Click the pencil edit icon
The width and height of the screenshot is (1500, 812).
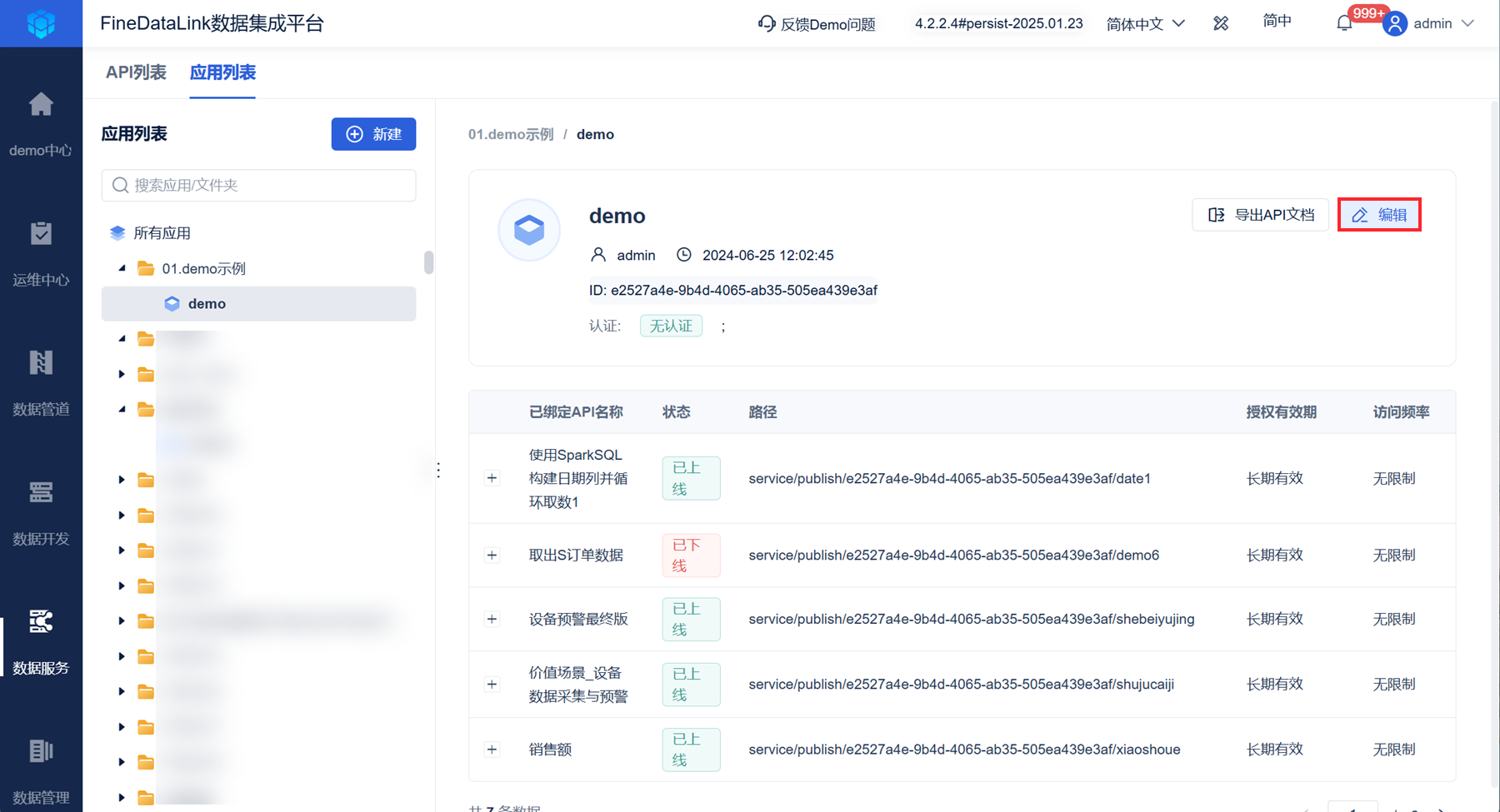(x=1359, y=215)
